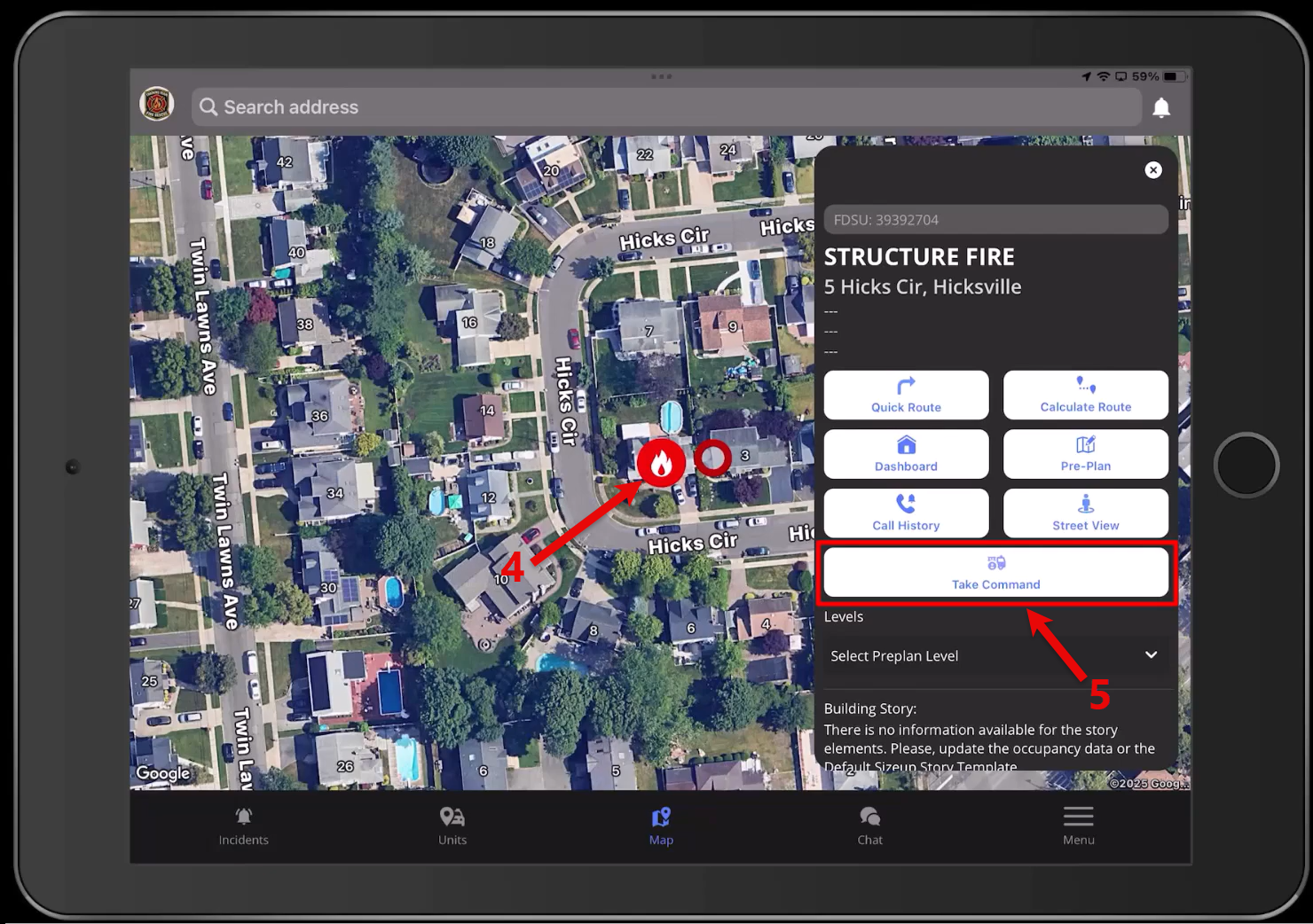Open Street View of incident
This screenshot has width=1313, height=924.
[1085, 513]
